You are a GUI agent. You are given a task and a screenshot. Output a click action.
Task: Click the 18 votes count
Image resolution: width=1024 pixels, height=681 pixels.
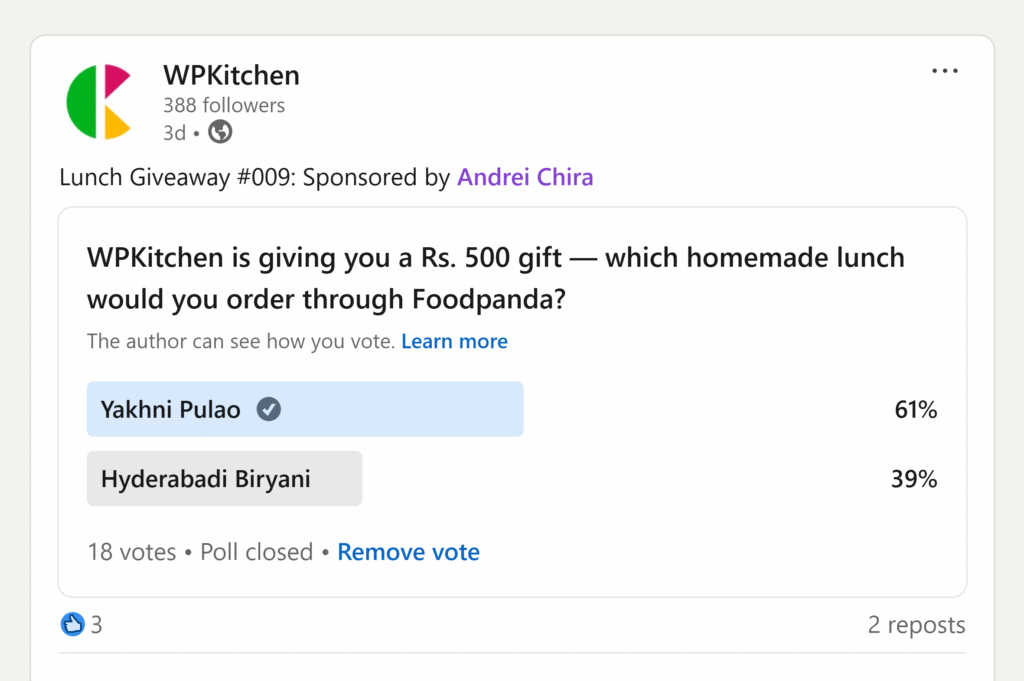[x=131, y=552]
